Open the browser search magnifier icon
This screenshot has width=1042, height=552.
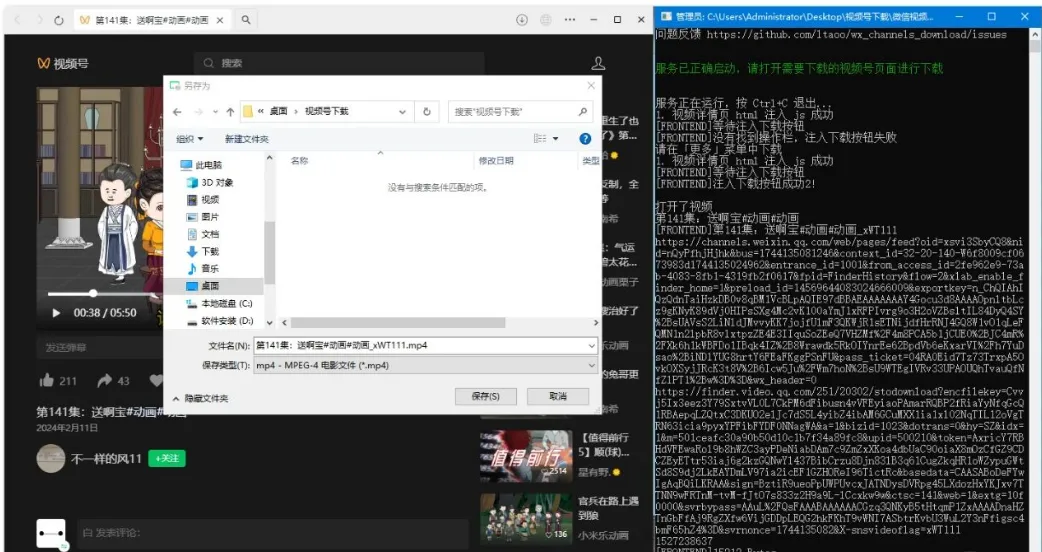pos(246,20)
